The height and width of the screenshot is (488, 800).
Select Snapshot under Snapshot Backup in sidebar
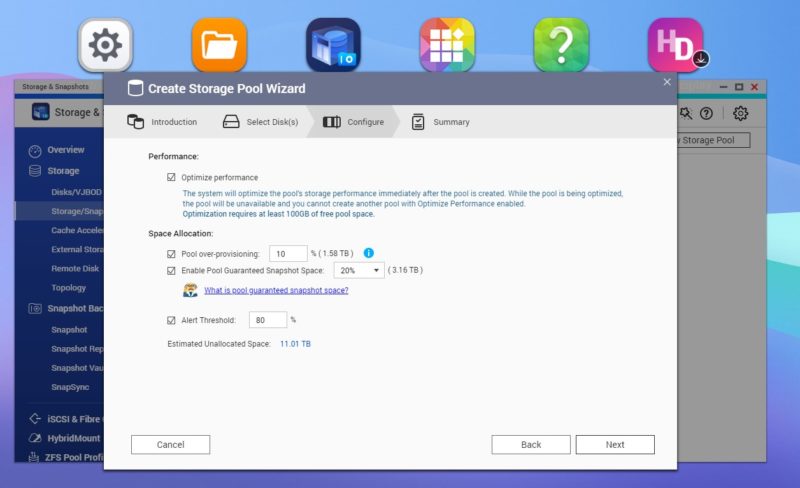click(x=69, y=330)
